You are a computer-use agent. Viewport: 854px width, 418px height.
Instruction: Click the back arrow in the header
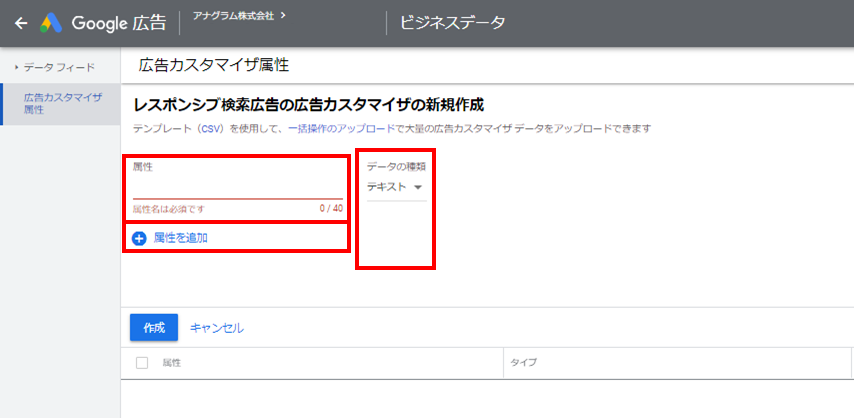21,23
